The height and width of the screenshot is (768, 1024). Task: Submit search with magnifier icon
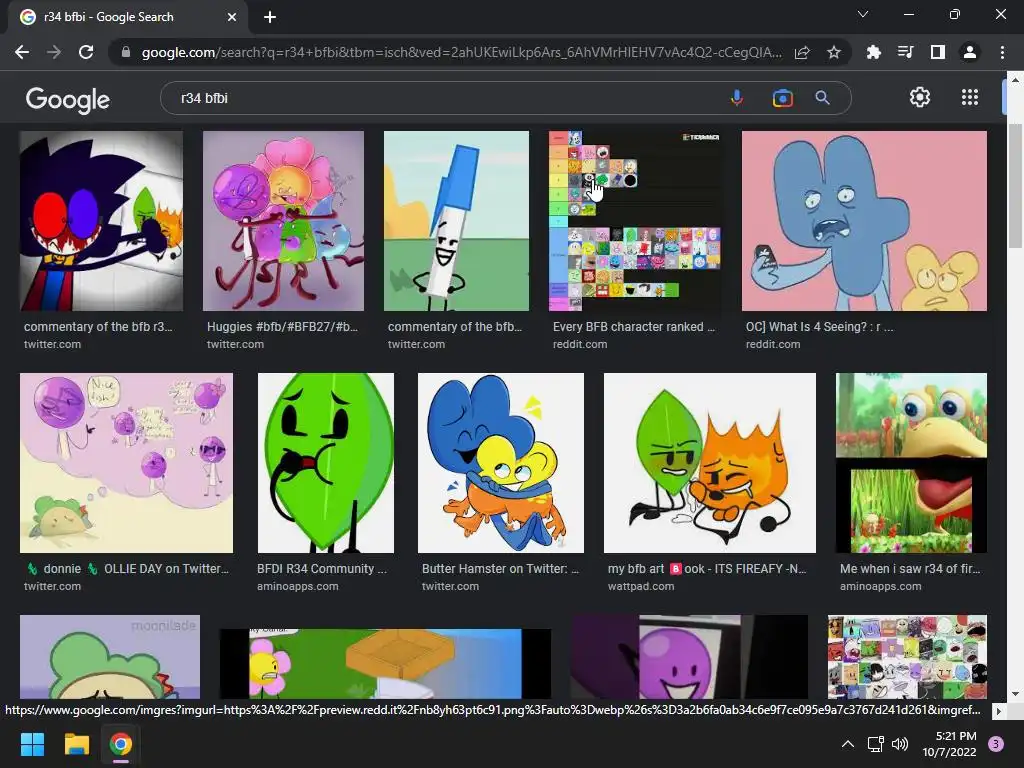click(823, 98)
